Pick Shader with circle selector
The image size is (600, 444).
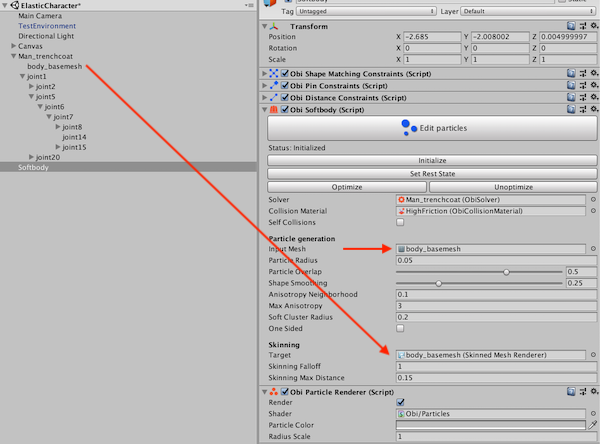coord(593,414)
